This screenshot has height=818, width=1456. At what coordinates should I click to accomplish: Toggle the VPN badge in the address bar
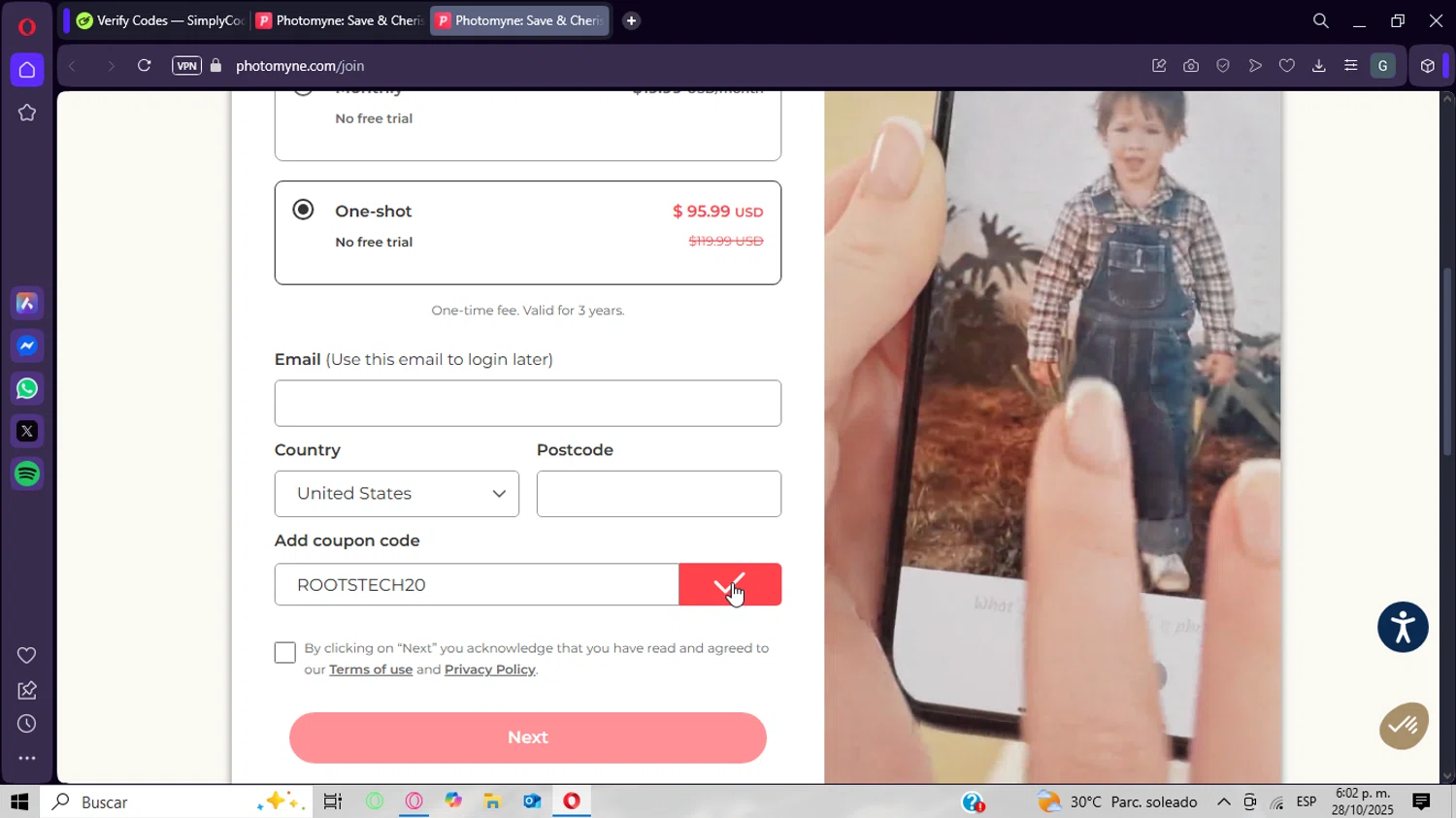point(186,66)
